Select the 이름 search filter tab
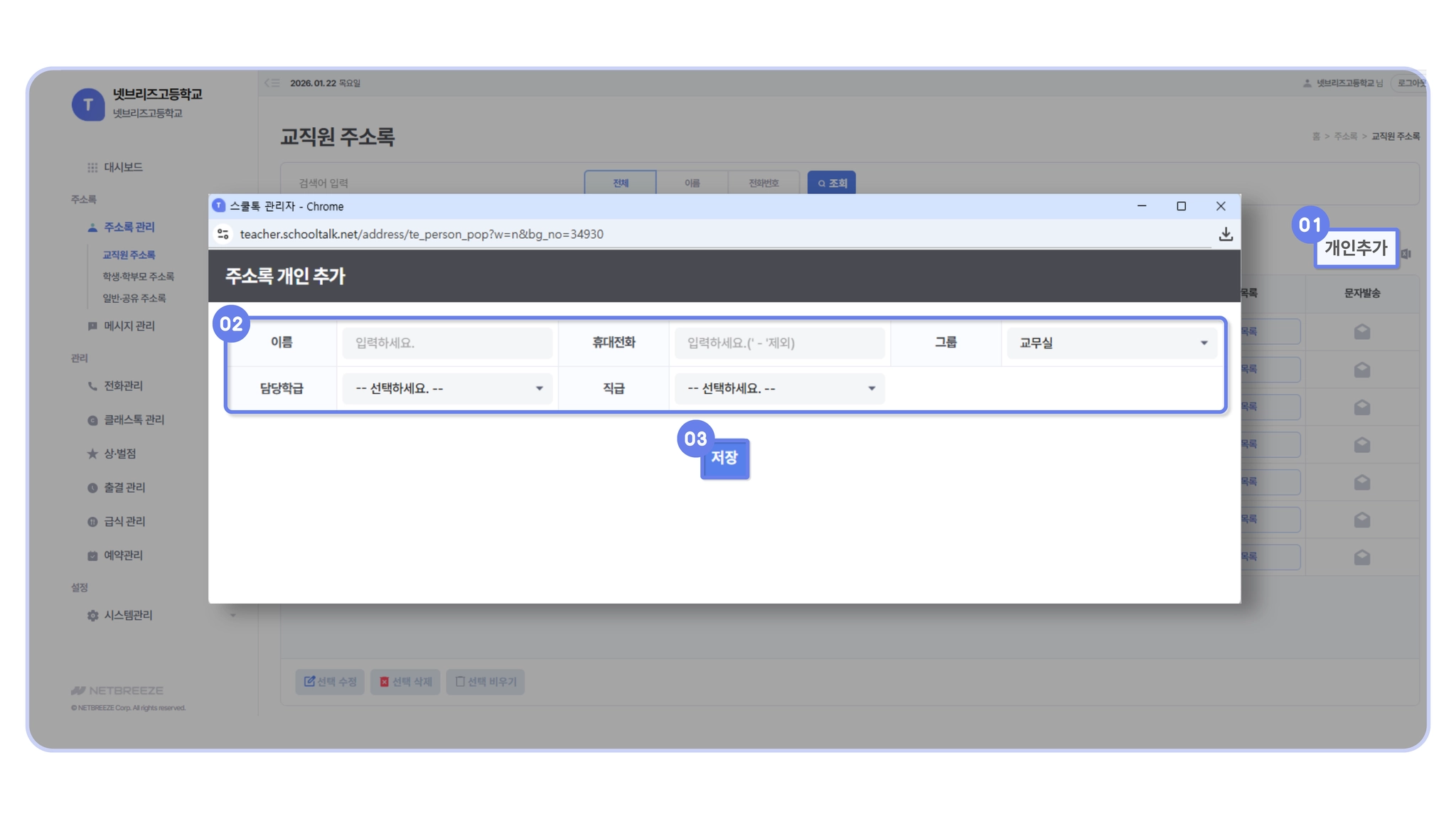Screen dimensions: 1456x819 692,183
